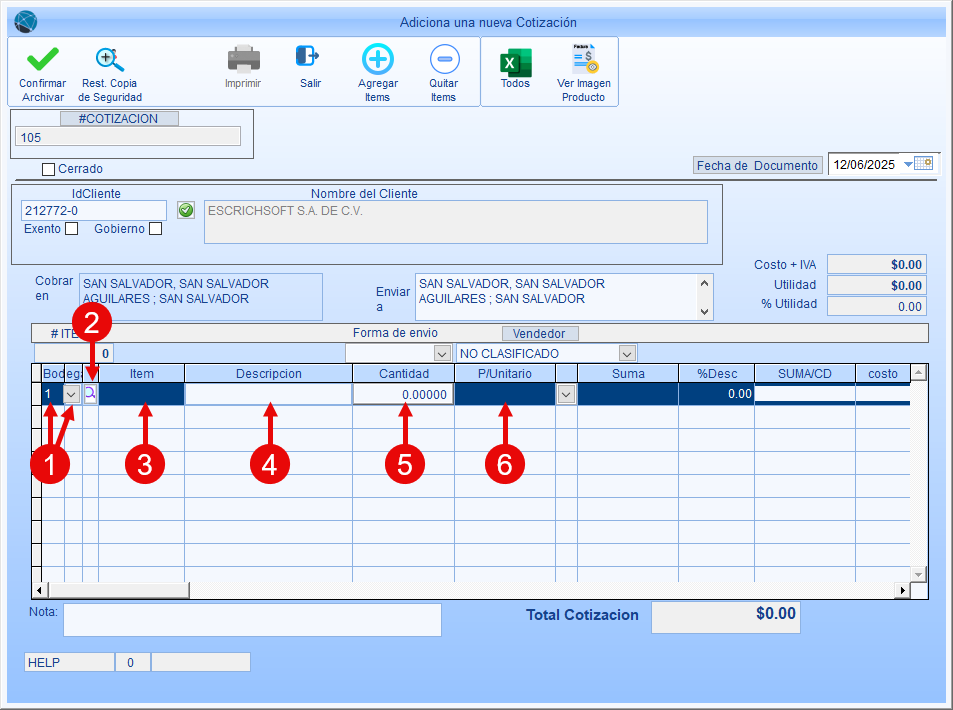Click the Confirmar Archivar green checkmark

click(x=43, y=60)
